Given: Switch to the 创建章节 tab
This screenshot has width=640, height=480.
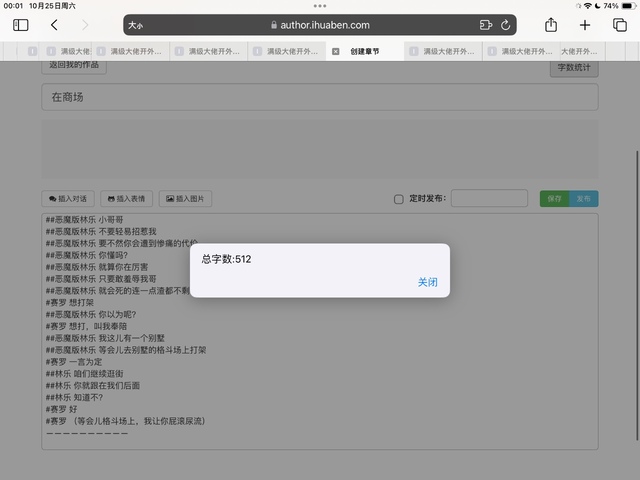Looking at the screenshot, I should click(365, 51).
